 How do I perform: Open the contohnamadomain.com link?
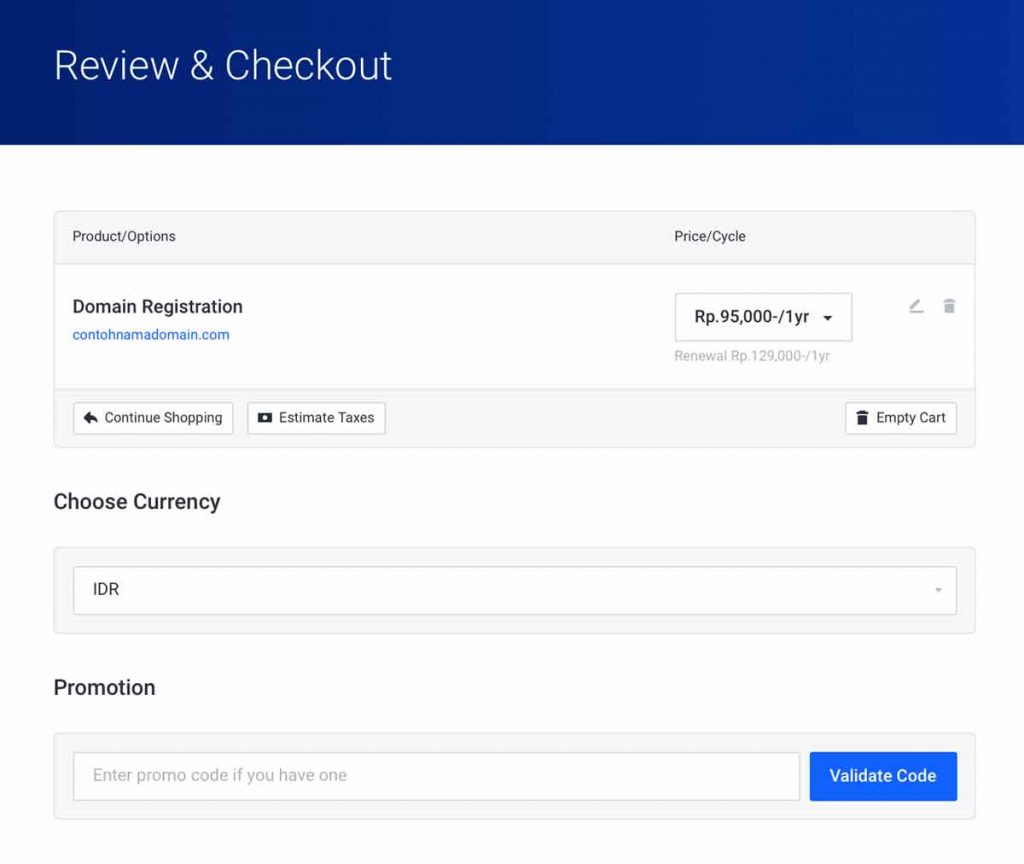pyautogui.click(x=151, y=335)
